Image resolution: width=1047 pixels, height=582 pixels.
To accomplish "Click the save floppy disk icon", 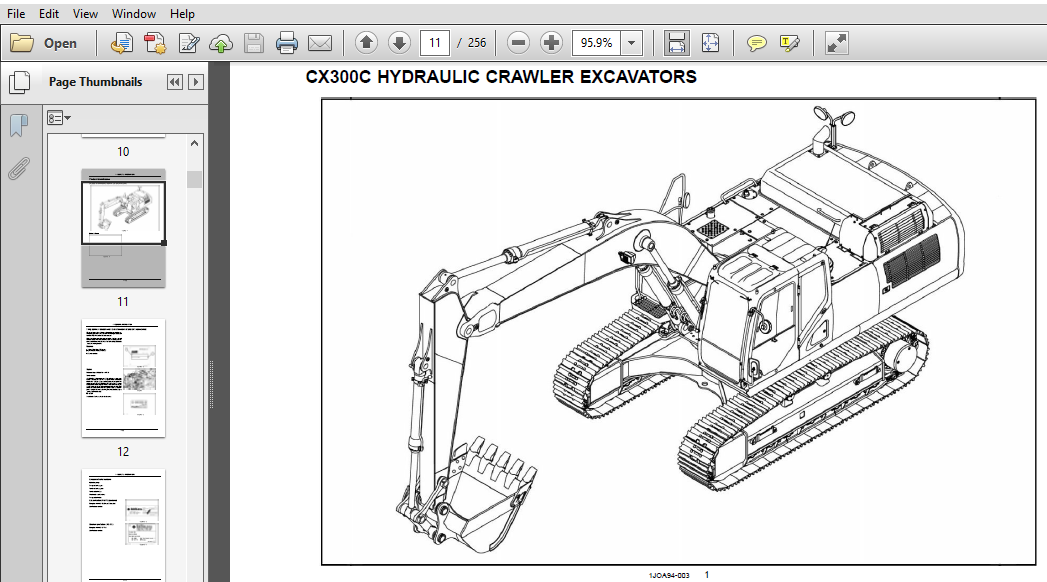I will [254, 43].
